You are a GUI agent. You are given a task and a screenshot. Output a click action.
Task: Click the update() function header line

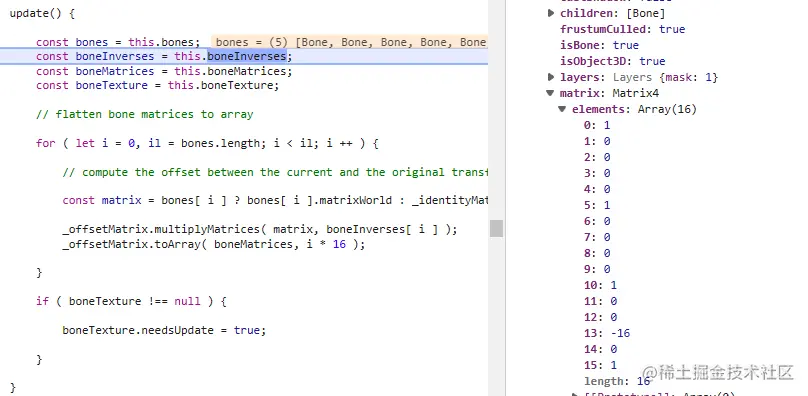click(x=42, y=13)
